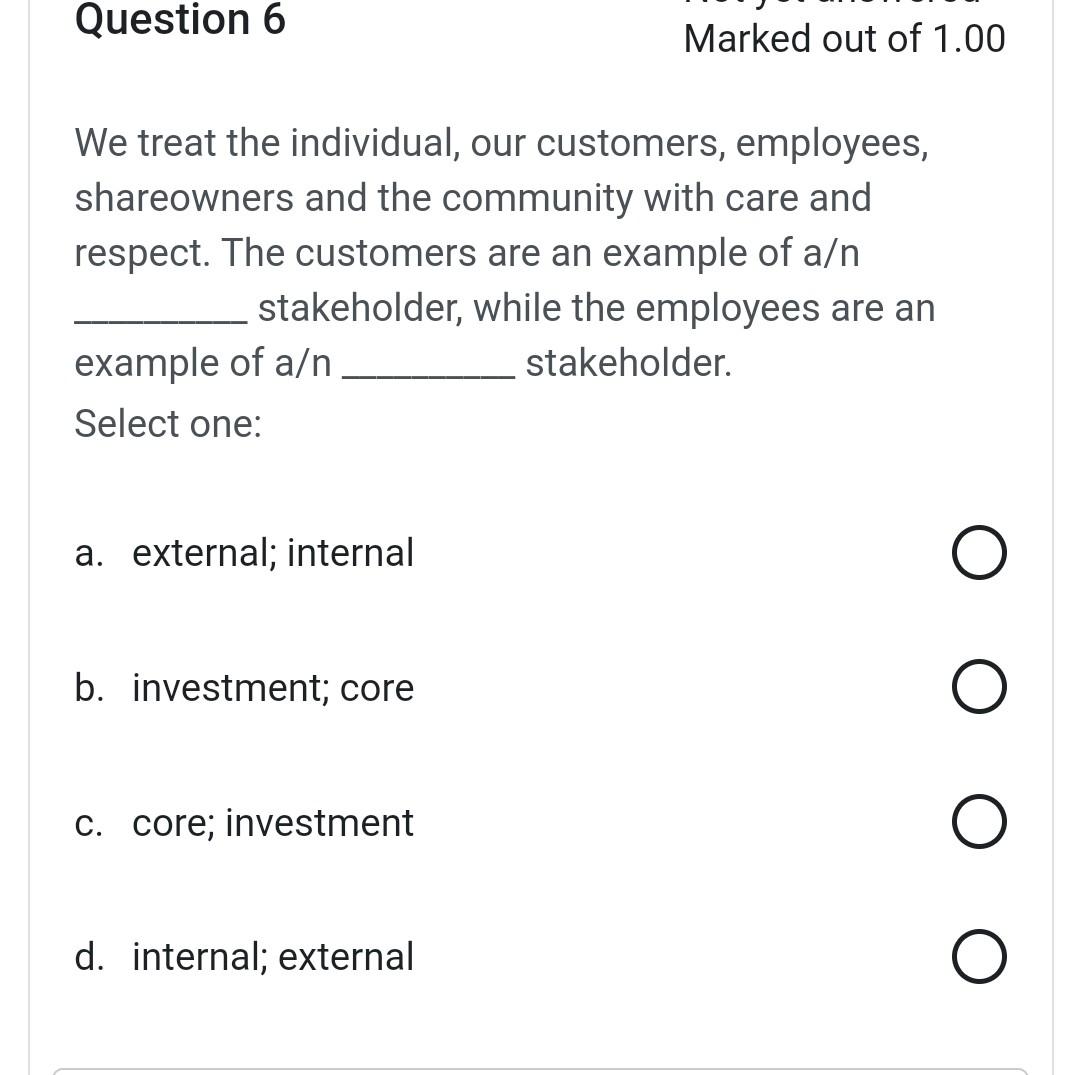Click the option text 'investment; core'

pyautogui.click(x=273, y=686)
